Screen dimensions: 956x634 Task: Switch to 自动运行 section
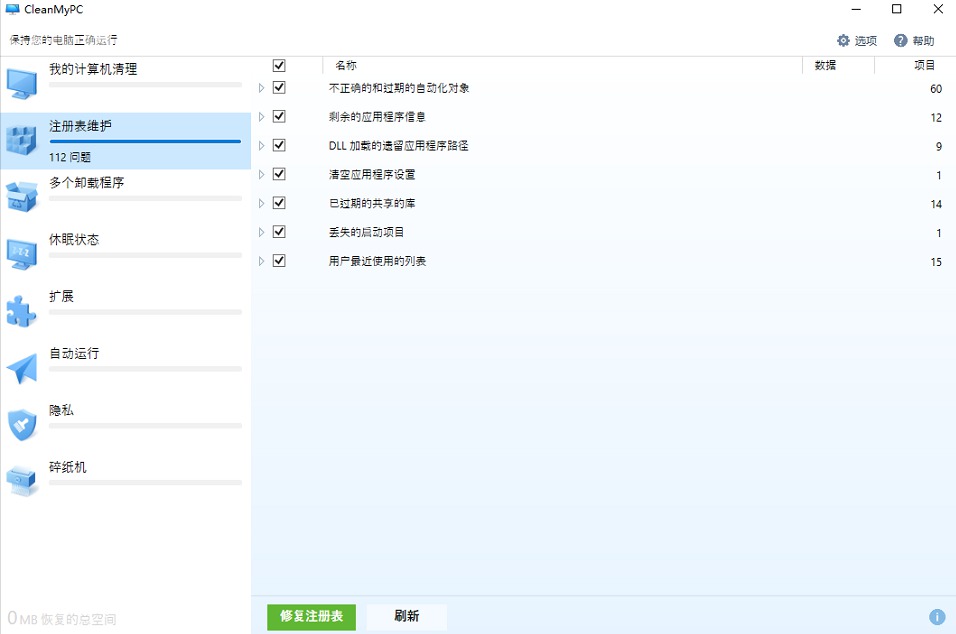pyautogui.click(x=126, y=368)
